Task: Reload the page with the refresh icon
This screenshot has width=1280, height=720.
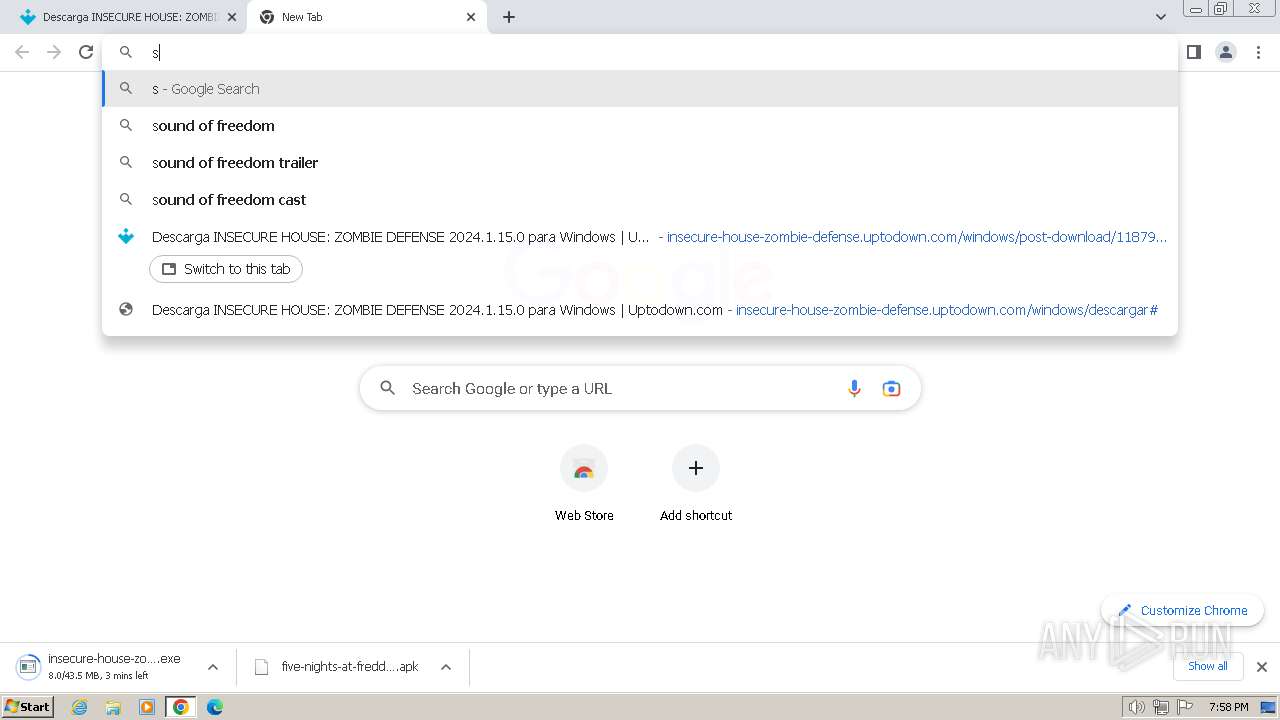Action: (86, 52)
